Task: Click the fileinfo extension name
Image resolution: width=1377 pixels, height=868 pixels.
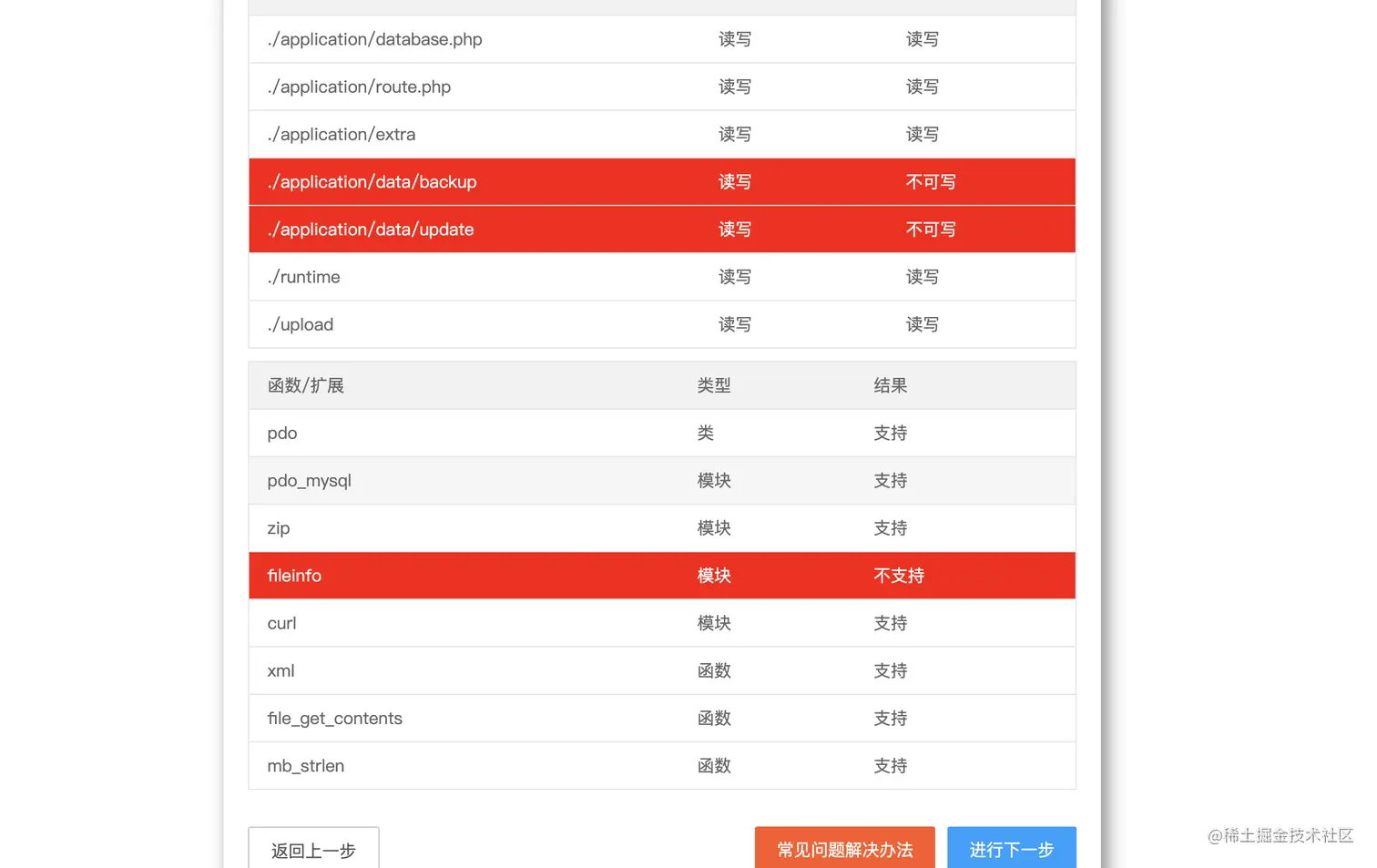Action: coord(294,576)
